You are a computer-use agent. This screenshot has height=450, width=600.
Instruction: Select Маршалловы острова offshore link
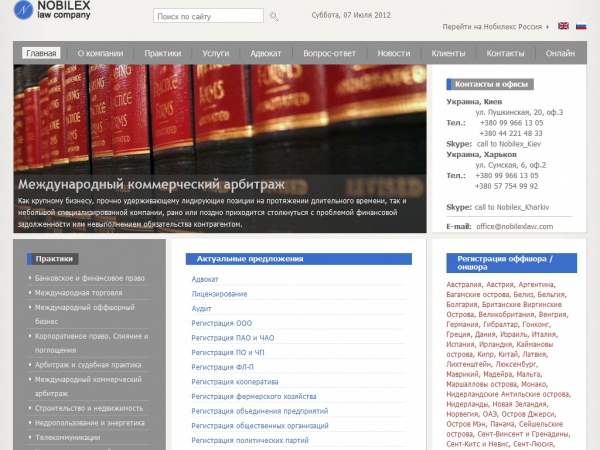tap(481, 384)
